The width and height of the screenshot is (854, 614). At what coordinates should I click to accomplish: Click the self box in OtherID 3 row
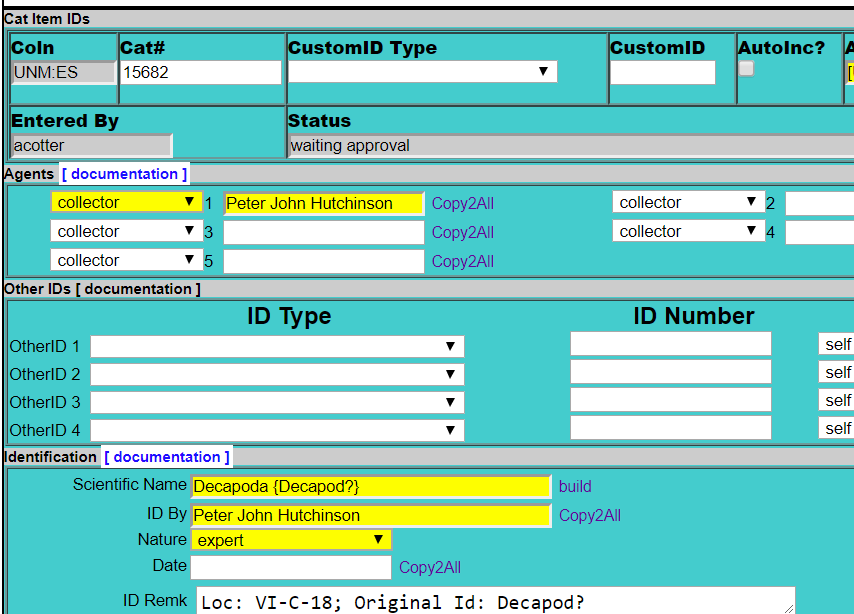pyautogui.click(x=836, y=400)
